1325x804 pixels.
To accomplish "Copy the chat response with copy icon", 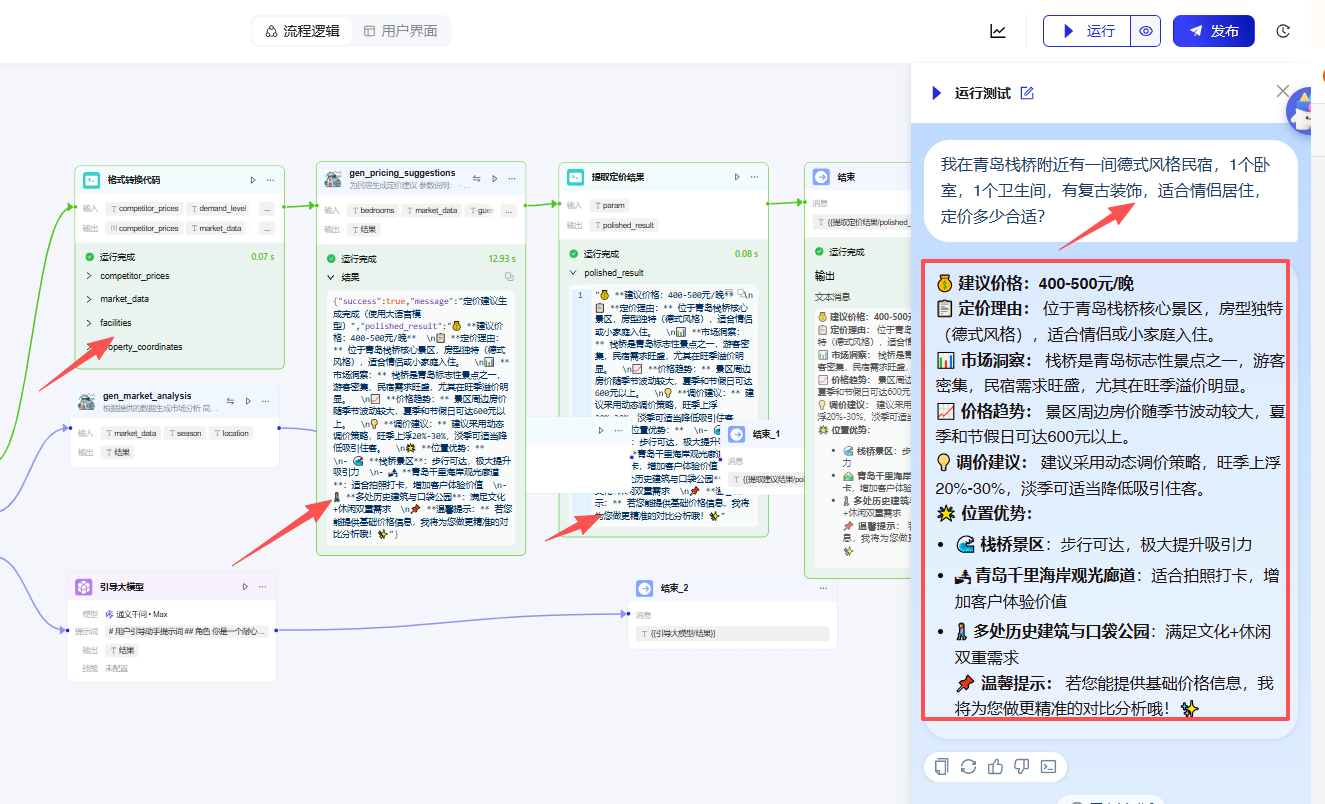I will 941,767.
